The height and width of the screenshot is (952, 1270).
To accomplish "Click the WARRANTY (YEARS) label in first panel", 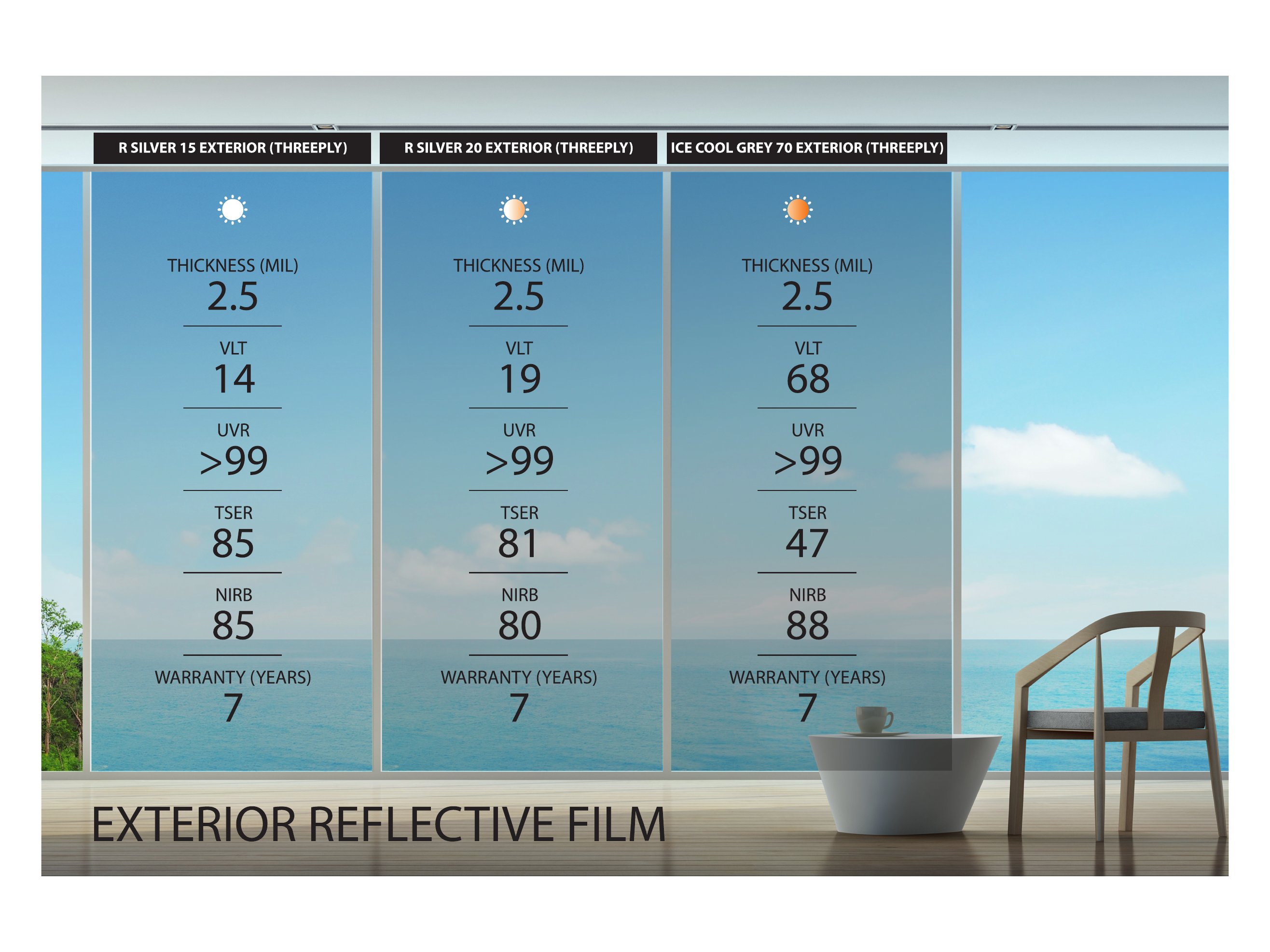I will click(233, 677).
